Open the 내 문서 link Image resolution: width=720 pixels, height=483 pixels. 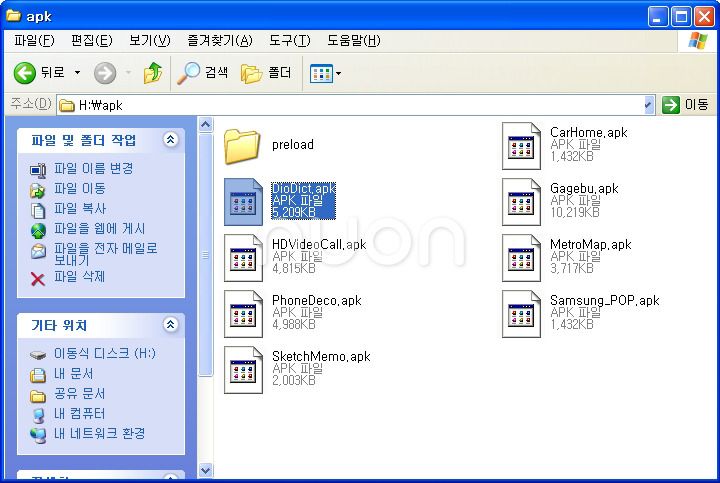[73, 373]
